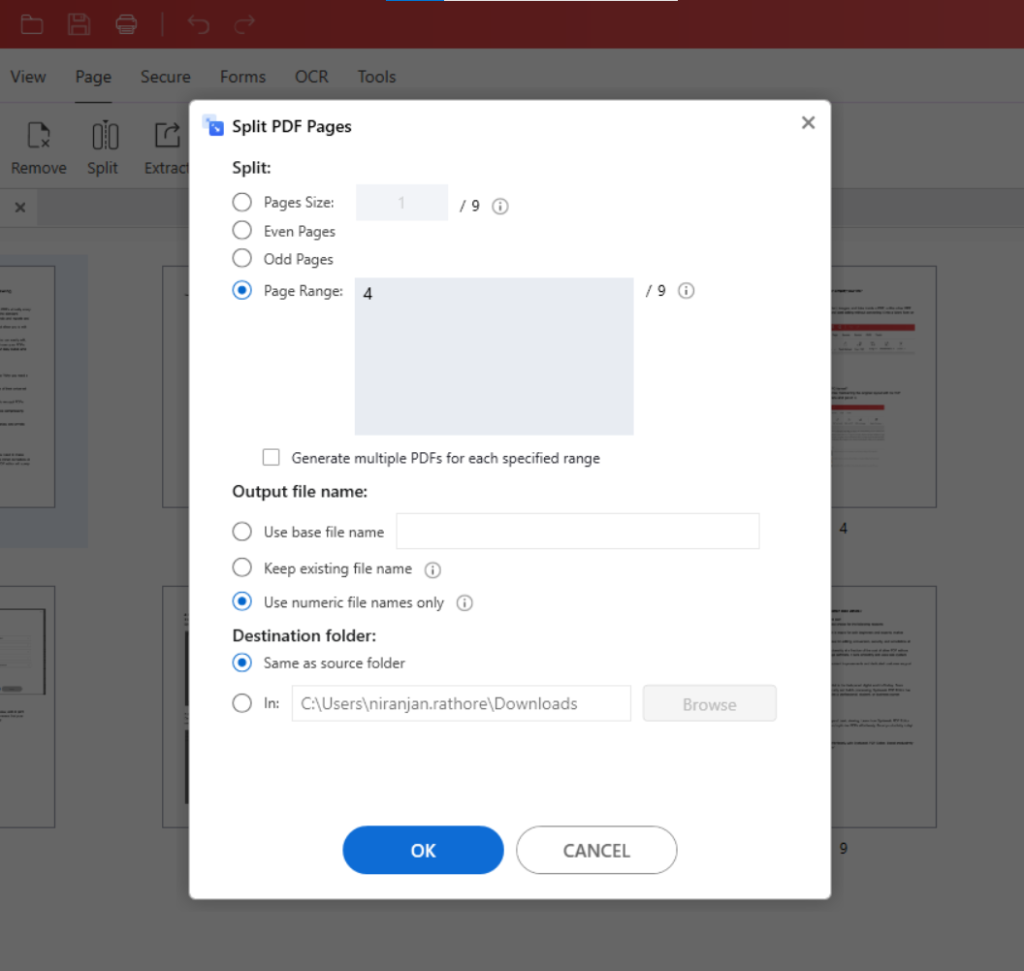Open a file using the folder icon

coord(31,24)
